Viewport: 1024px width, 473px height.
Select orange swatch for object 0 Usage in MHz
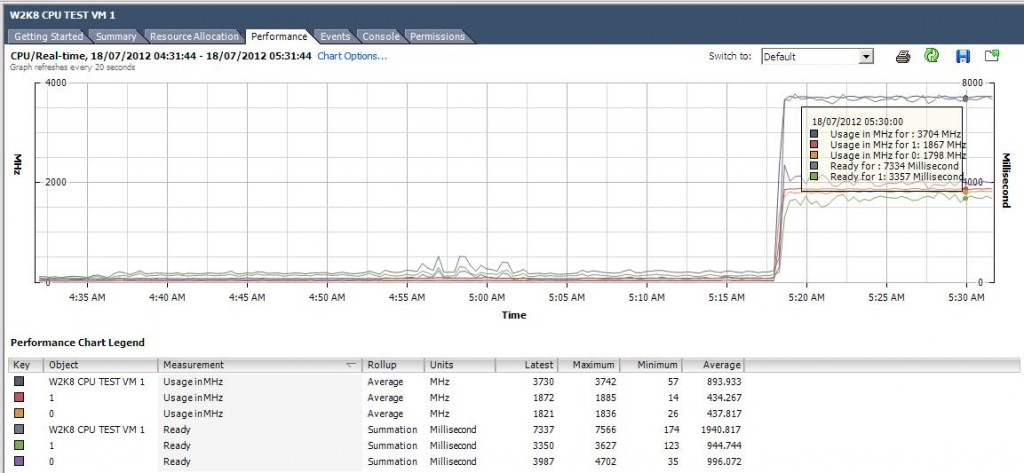pyautogui.click(x=18, y=414)
